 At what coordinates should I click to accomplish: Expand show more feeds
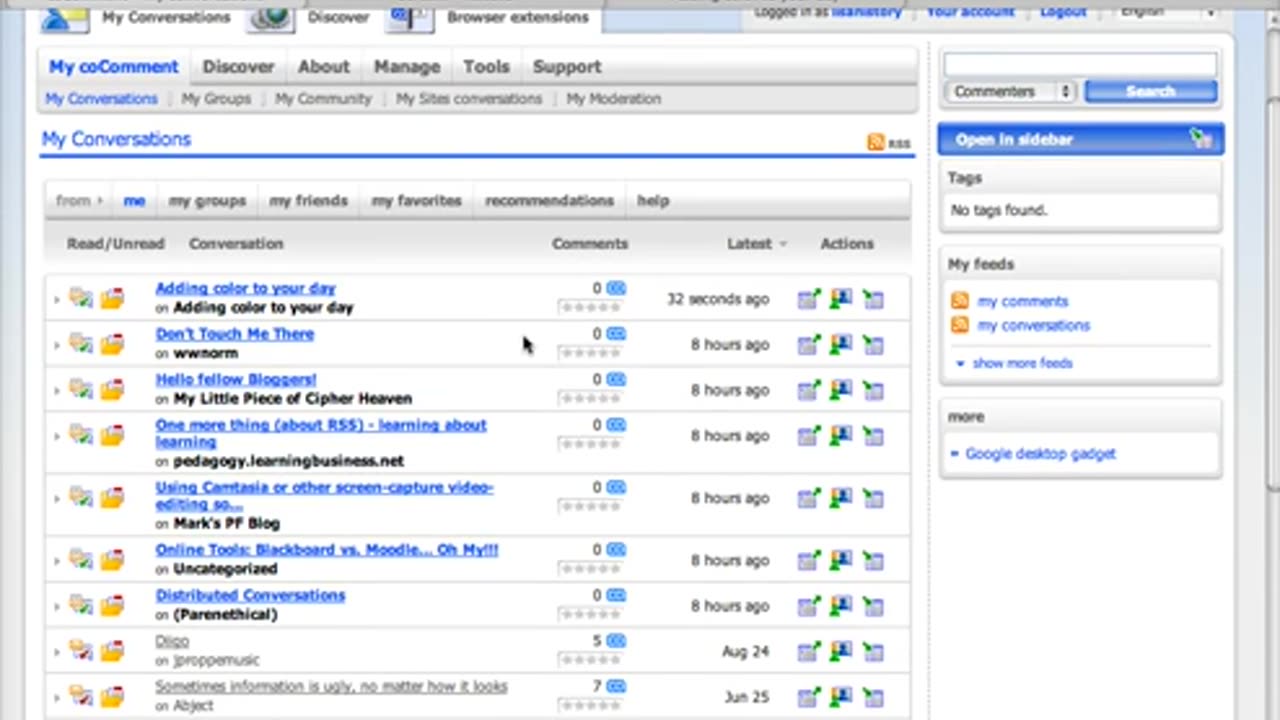click(1022, 363)
